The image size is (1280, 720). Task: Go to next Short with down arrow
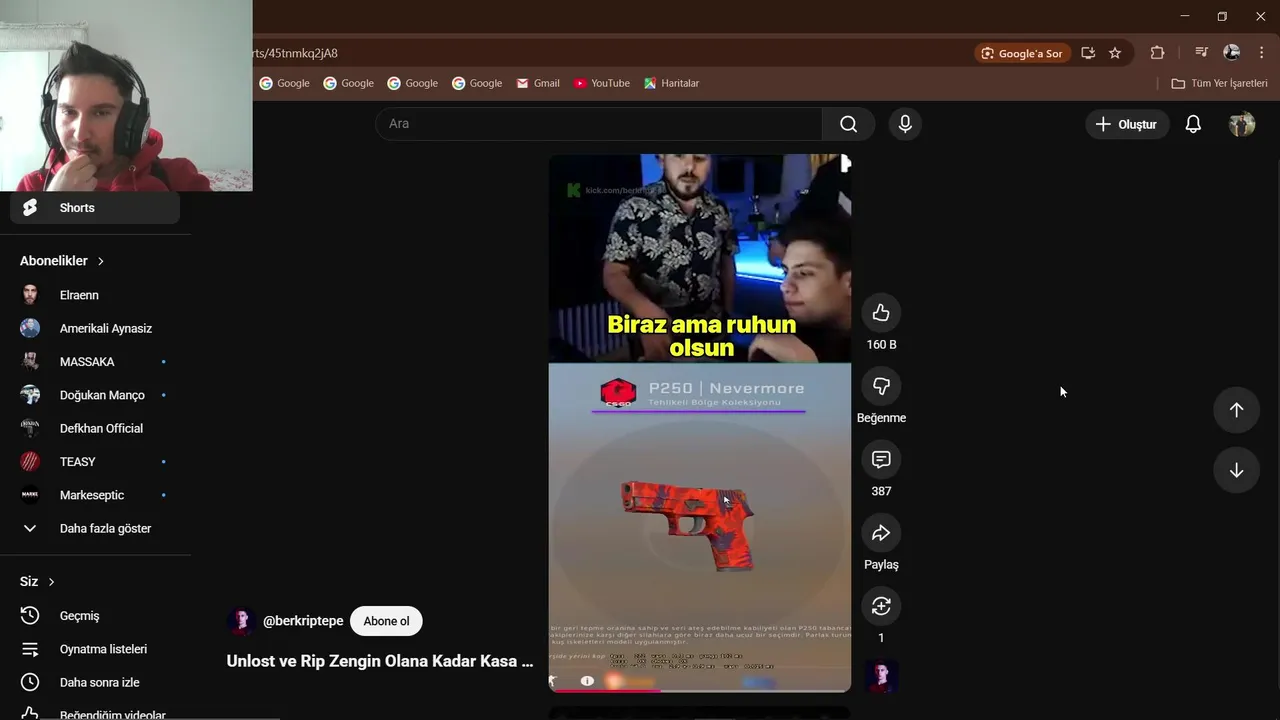point(1236,470)
